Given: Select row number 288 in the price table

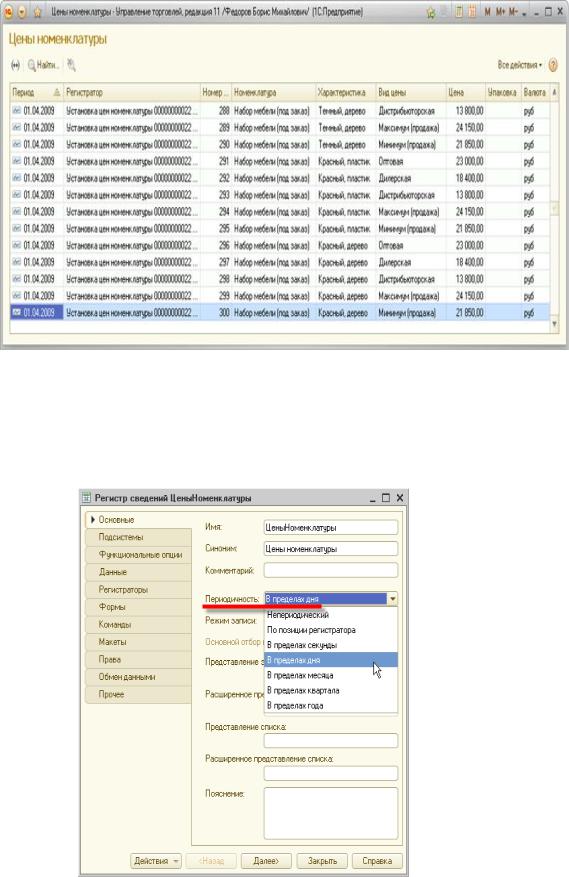Looking at the screenshot, I should [x=280, y=111].
